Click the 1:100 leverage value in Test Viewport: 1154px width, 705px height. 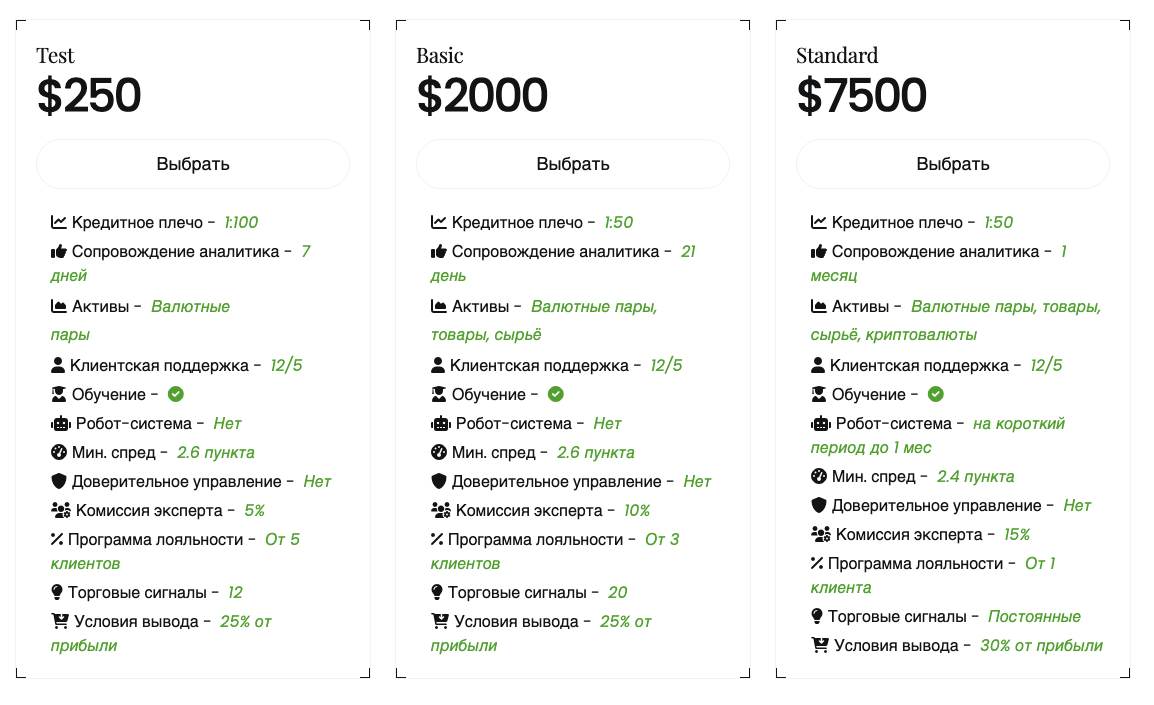coord(241,222)
